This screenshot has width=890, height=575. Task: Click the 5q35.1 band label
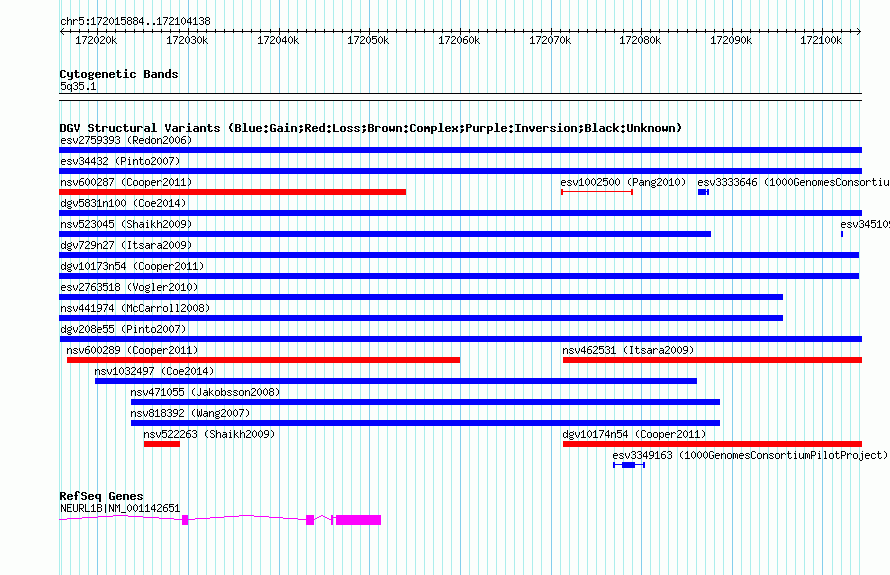pyautogui.click(x=78, y=86)
